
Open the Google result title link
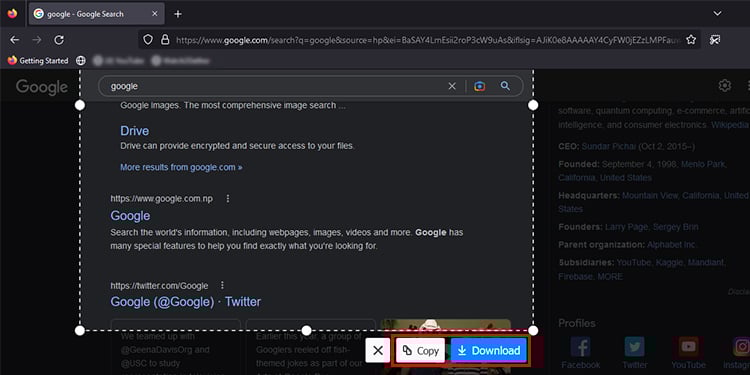(130, 216)
